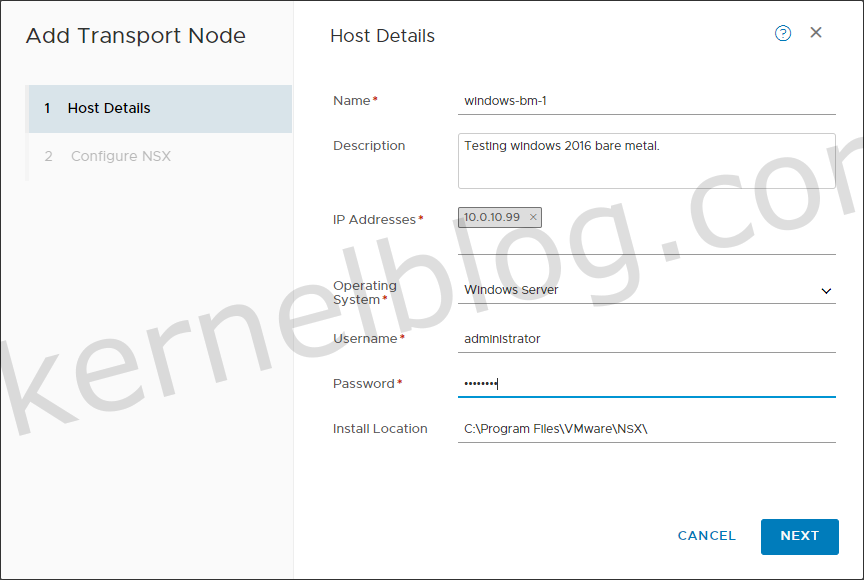Open the help icon in Host Details
Image resolution: width=864 pixels, height=580 pixels.
point(782,33)
